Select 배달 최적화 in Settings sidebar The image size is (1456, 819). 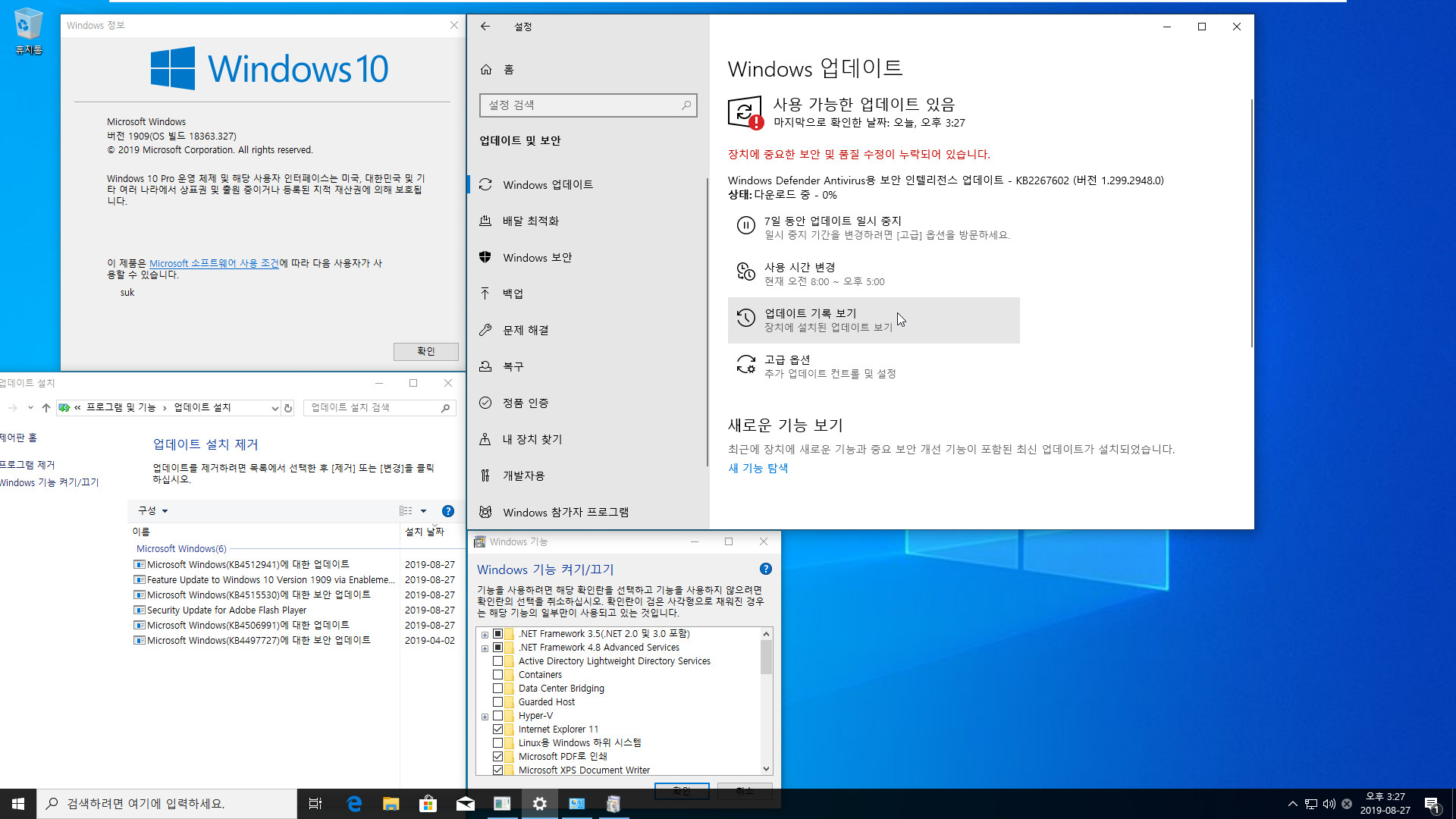587,221
